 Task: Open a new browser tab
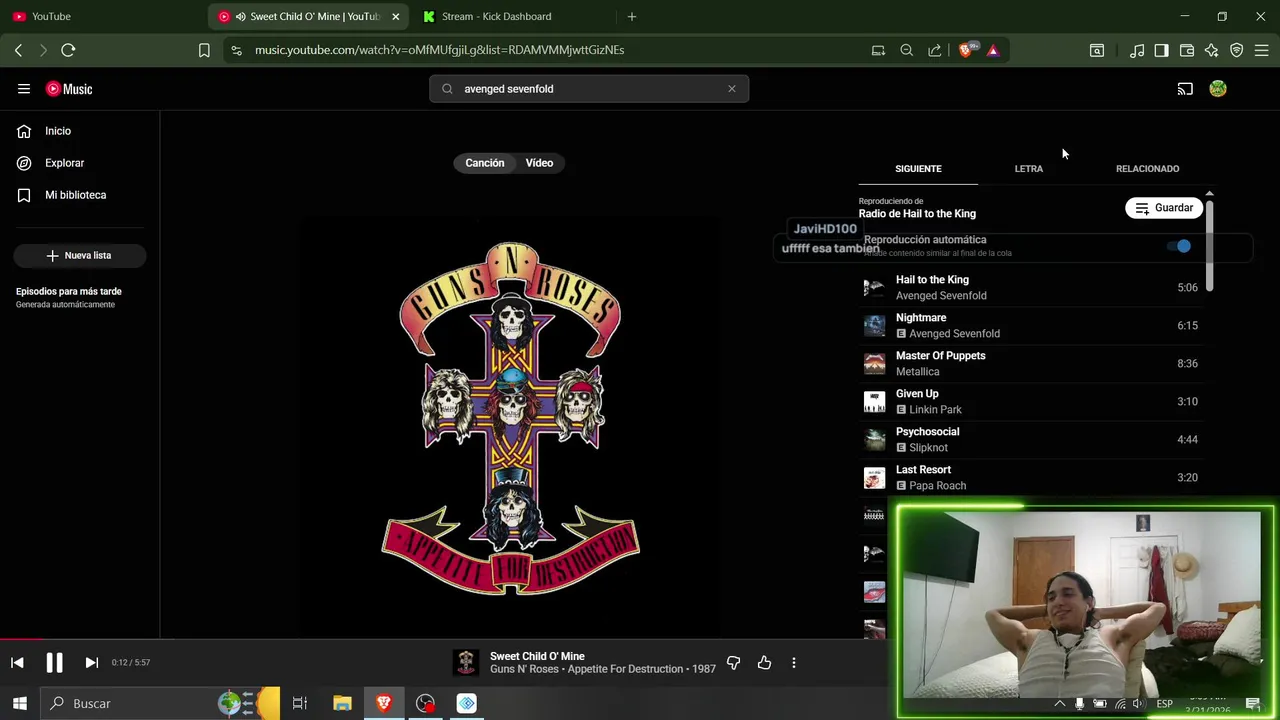(x=632, y=16)
